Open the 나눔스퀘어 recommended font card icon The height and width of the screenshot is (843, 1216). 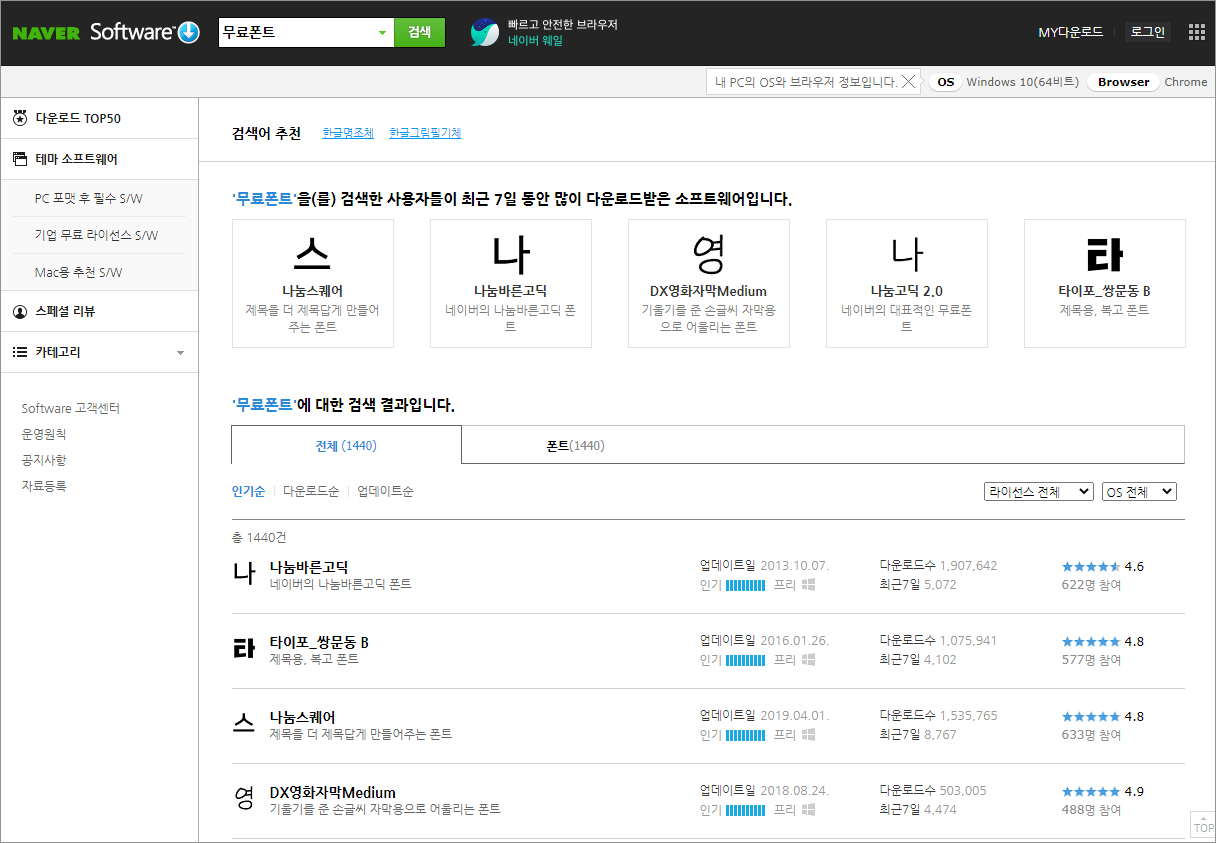pos(312,255)
